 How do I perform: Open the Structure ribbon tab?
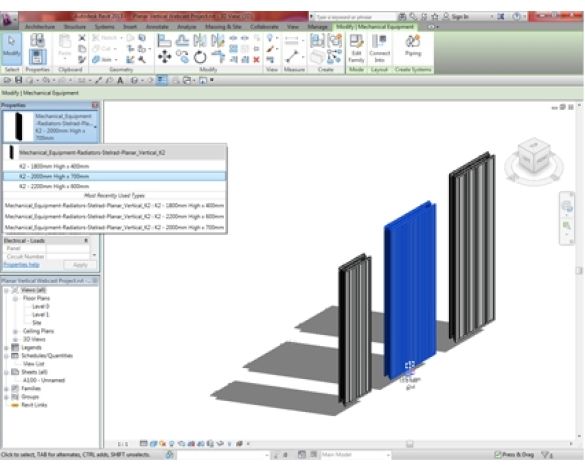pyautogui.click(x=75, y=27)
